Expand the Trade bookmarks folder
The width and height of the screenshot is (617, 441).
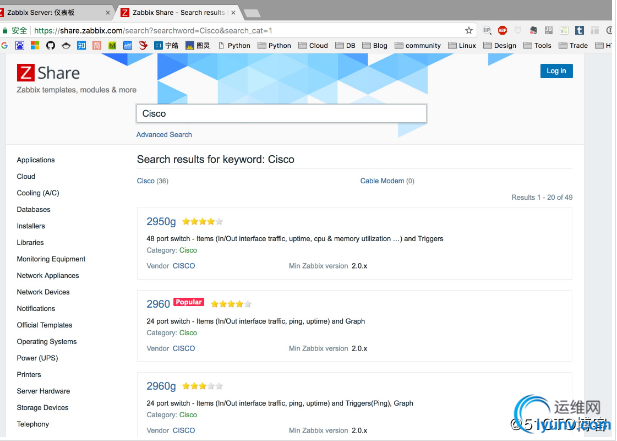coord(573,46)
